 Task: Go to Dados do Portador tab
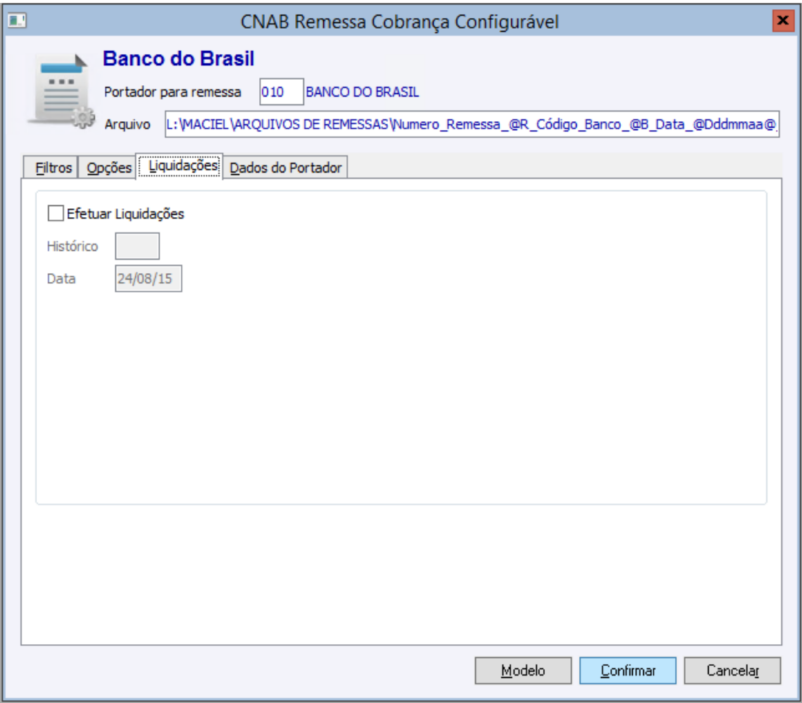285,167
